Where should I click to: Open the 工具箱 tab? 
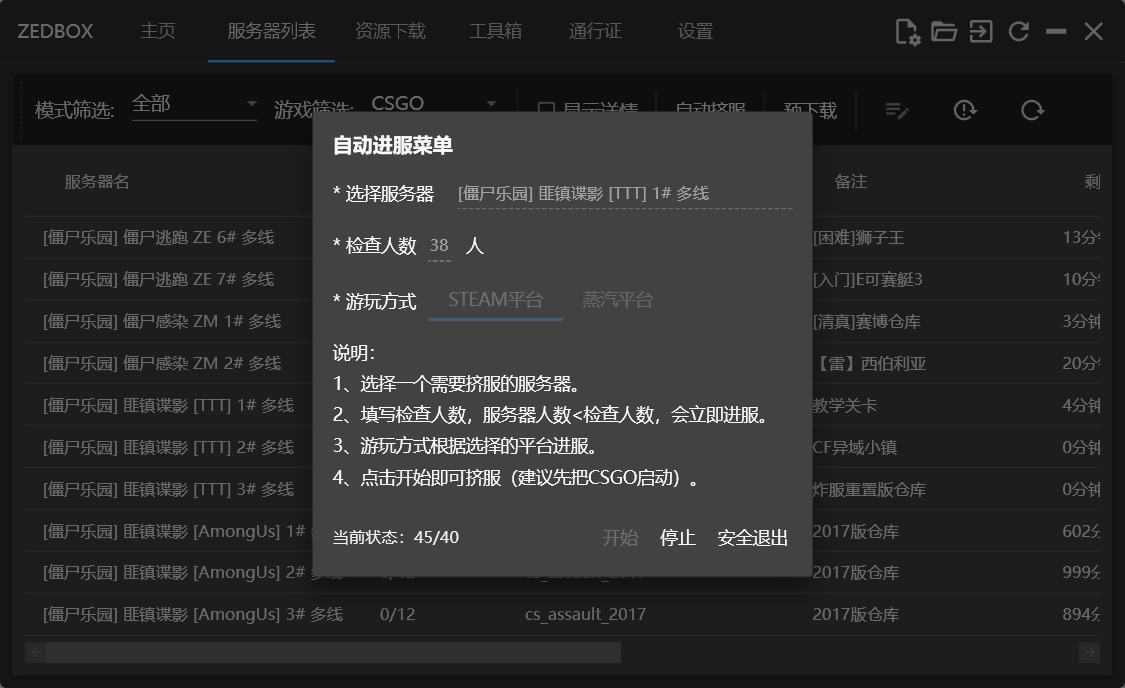click(495, 32)
